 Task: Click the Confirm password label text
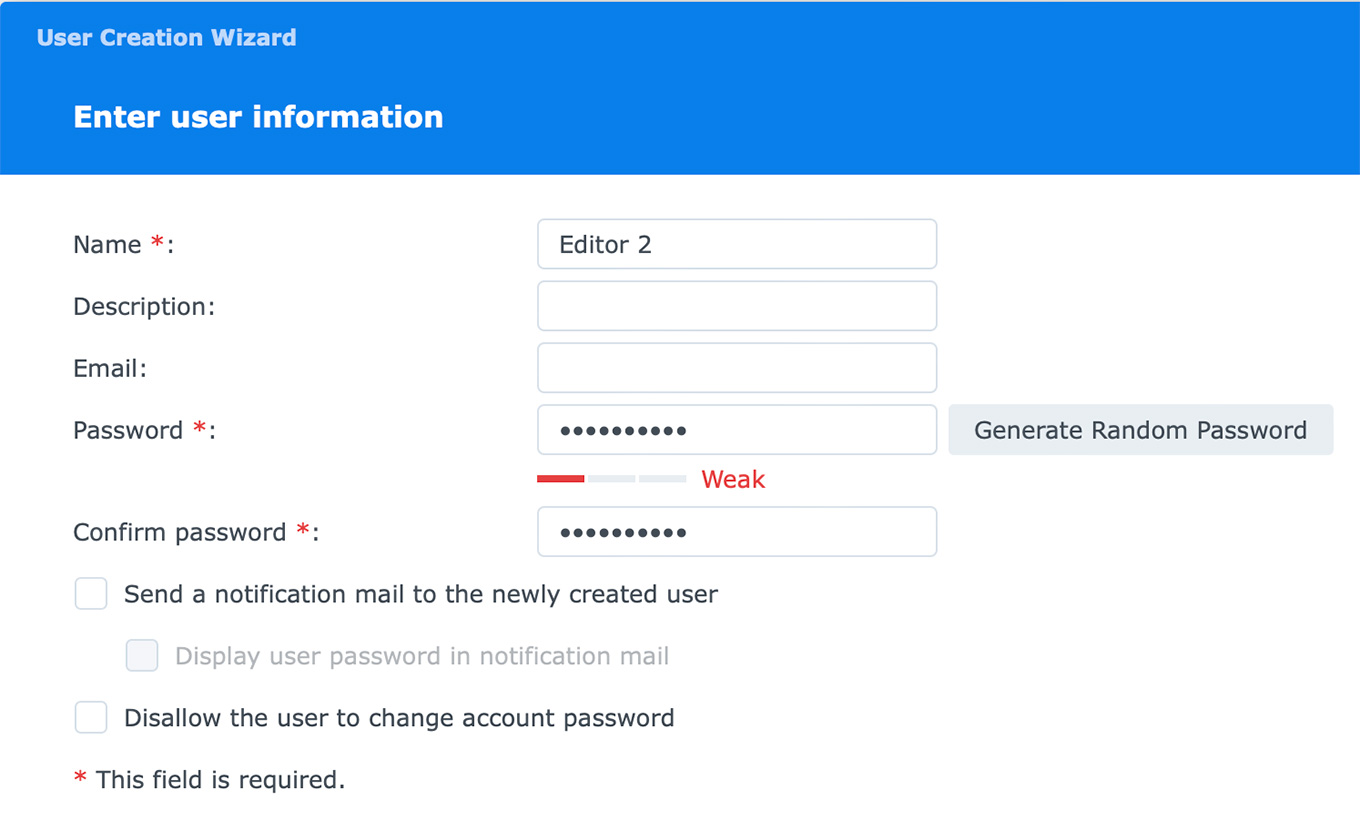point(181,533)
